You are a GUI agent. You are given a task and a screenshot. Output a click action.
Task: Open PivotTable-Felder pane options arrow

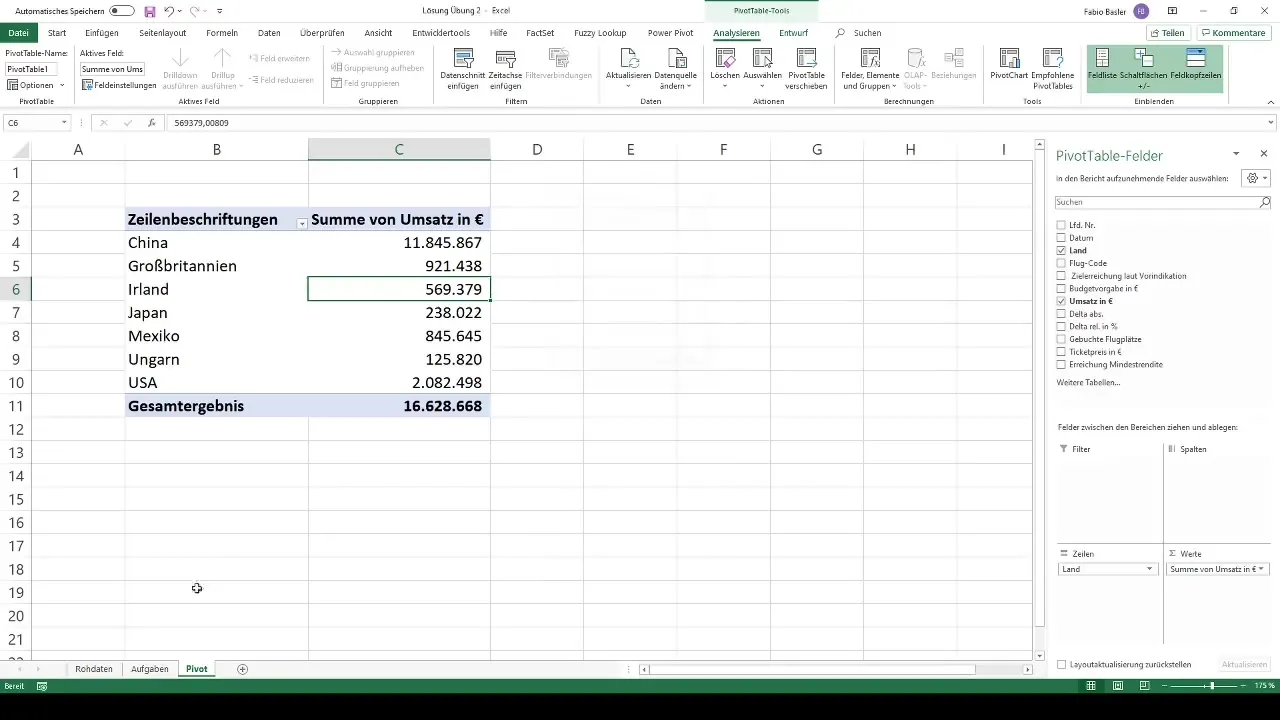tap(1236, 154)
